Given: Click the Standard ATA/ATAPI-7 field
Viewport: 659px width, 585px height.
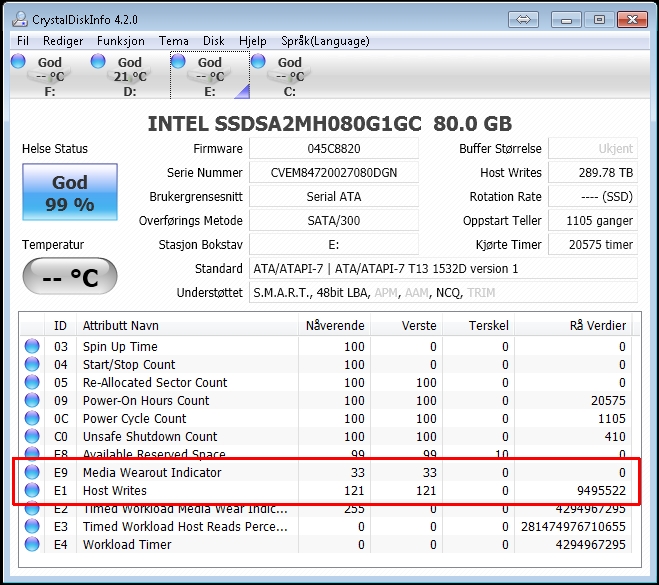Looking at the screenshot, I should pos(443,268).
